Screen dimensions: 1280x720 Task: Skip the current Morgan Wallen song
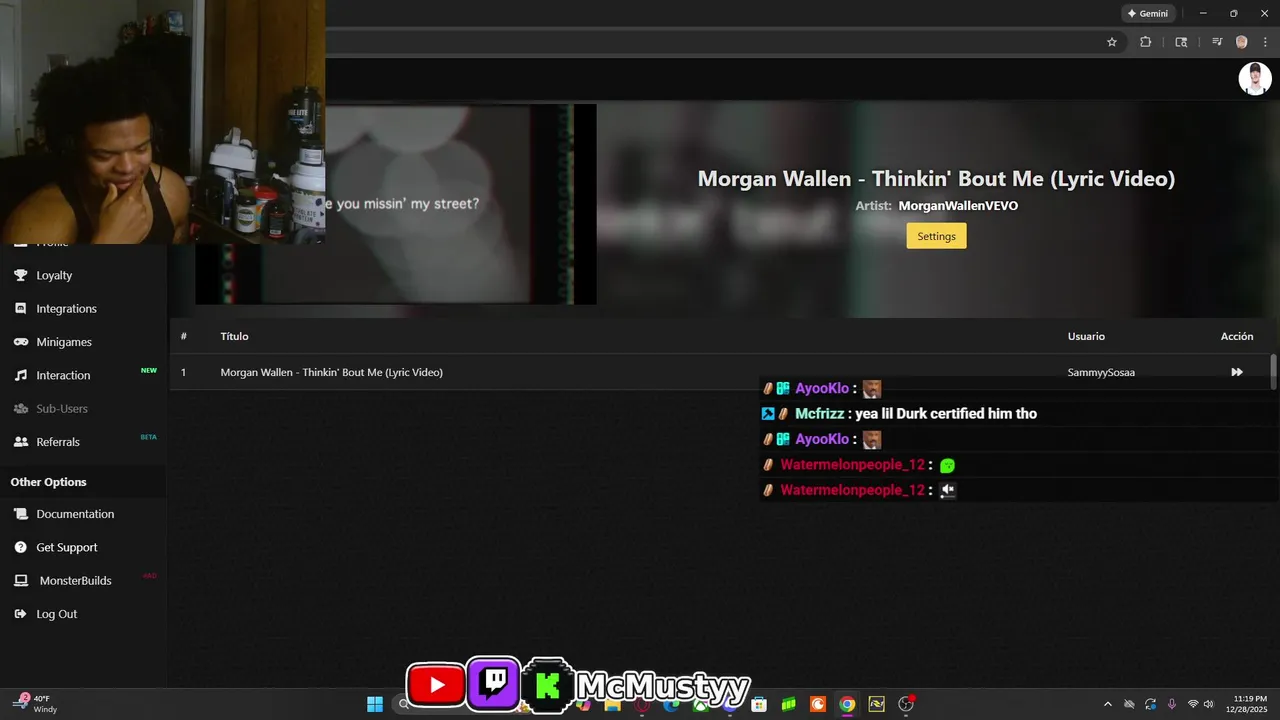pyautogui.click(x=1237, y=372)
